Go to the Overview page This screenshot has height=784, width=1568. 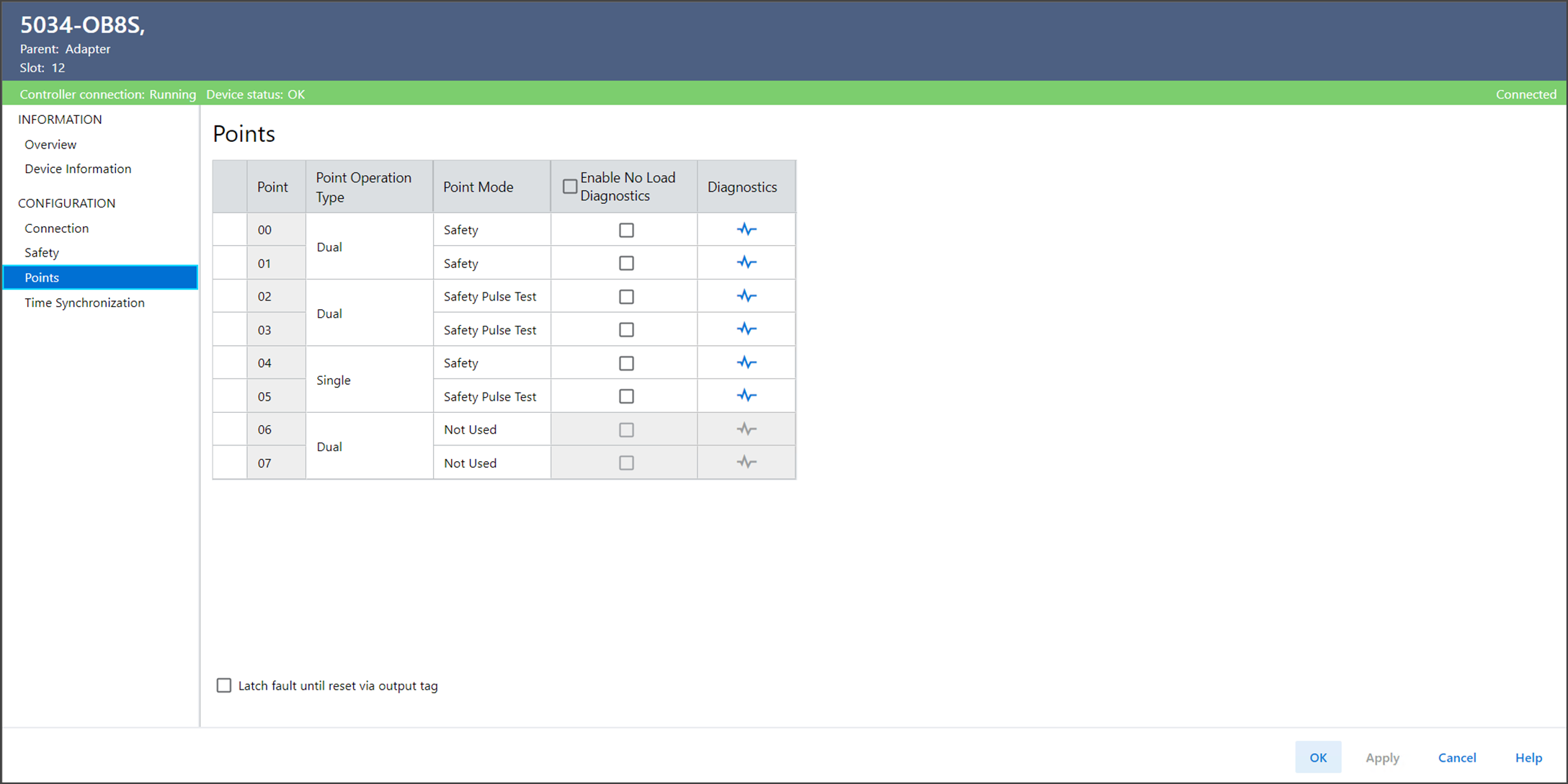click(x=50, y=144)
